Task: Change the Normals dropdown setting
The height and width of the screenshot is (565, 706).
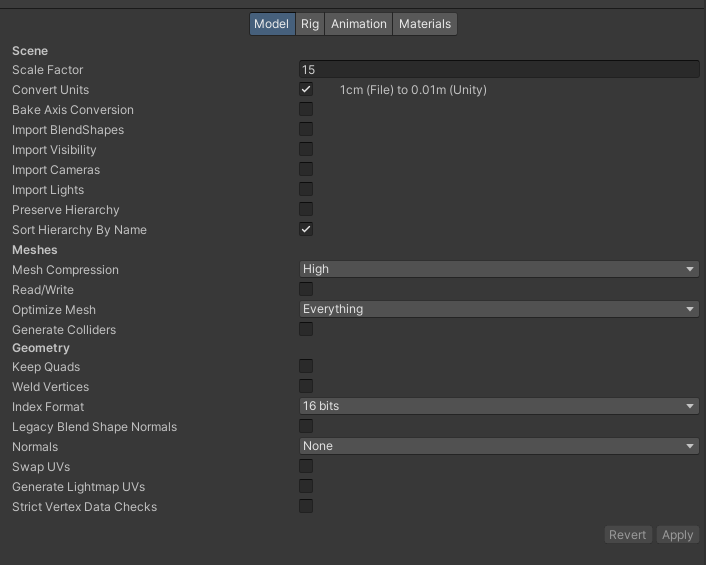Action: (x=498, y=446)
